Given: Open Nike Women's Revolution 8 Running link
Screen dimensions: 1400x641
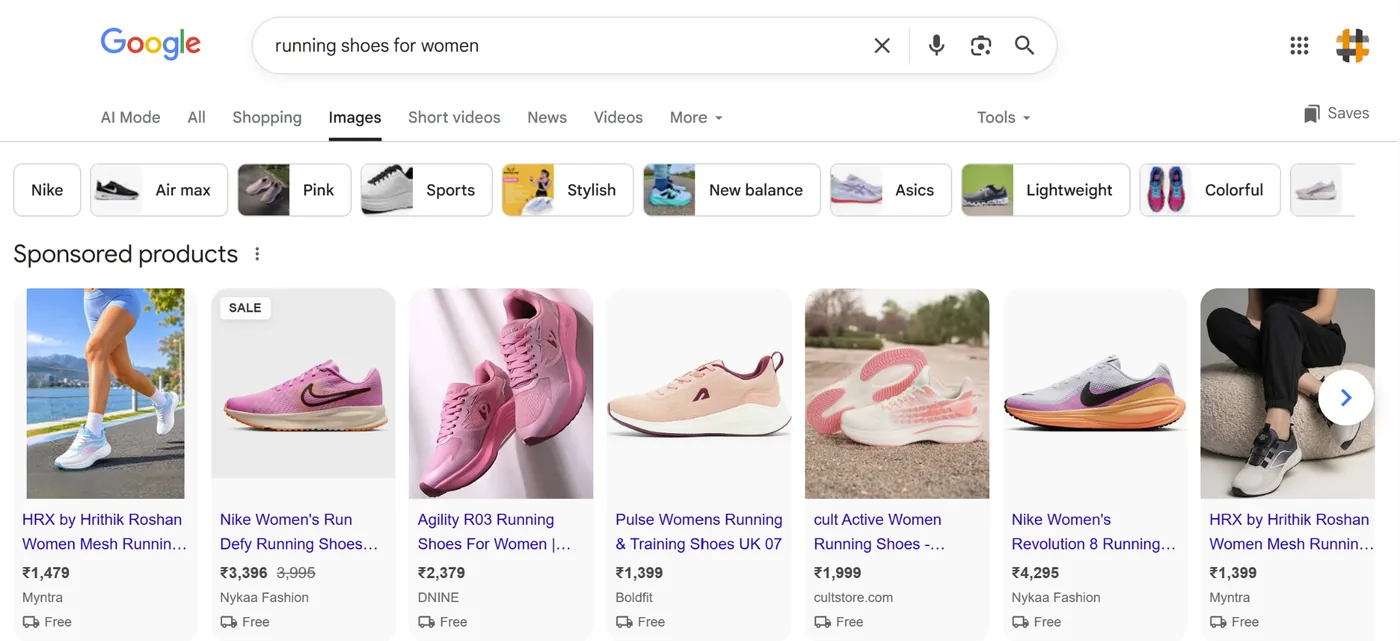Looking at the screenshot, I should tap(1093, 532).
